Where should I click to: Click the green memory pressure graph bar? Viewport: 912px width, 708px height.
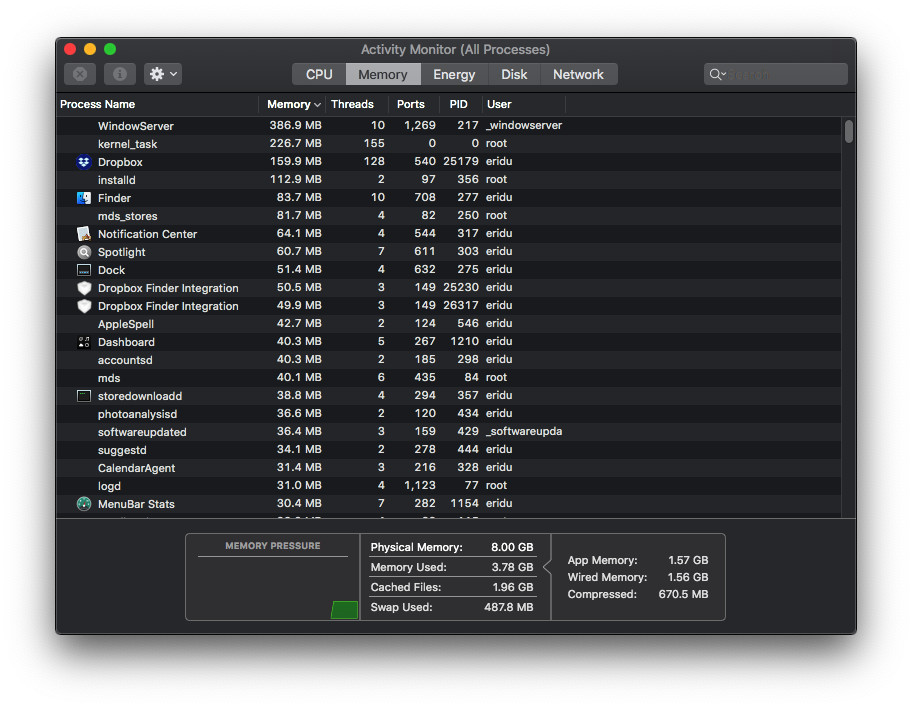coord(344,610)
